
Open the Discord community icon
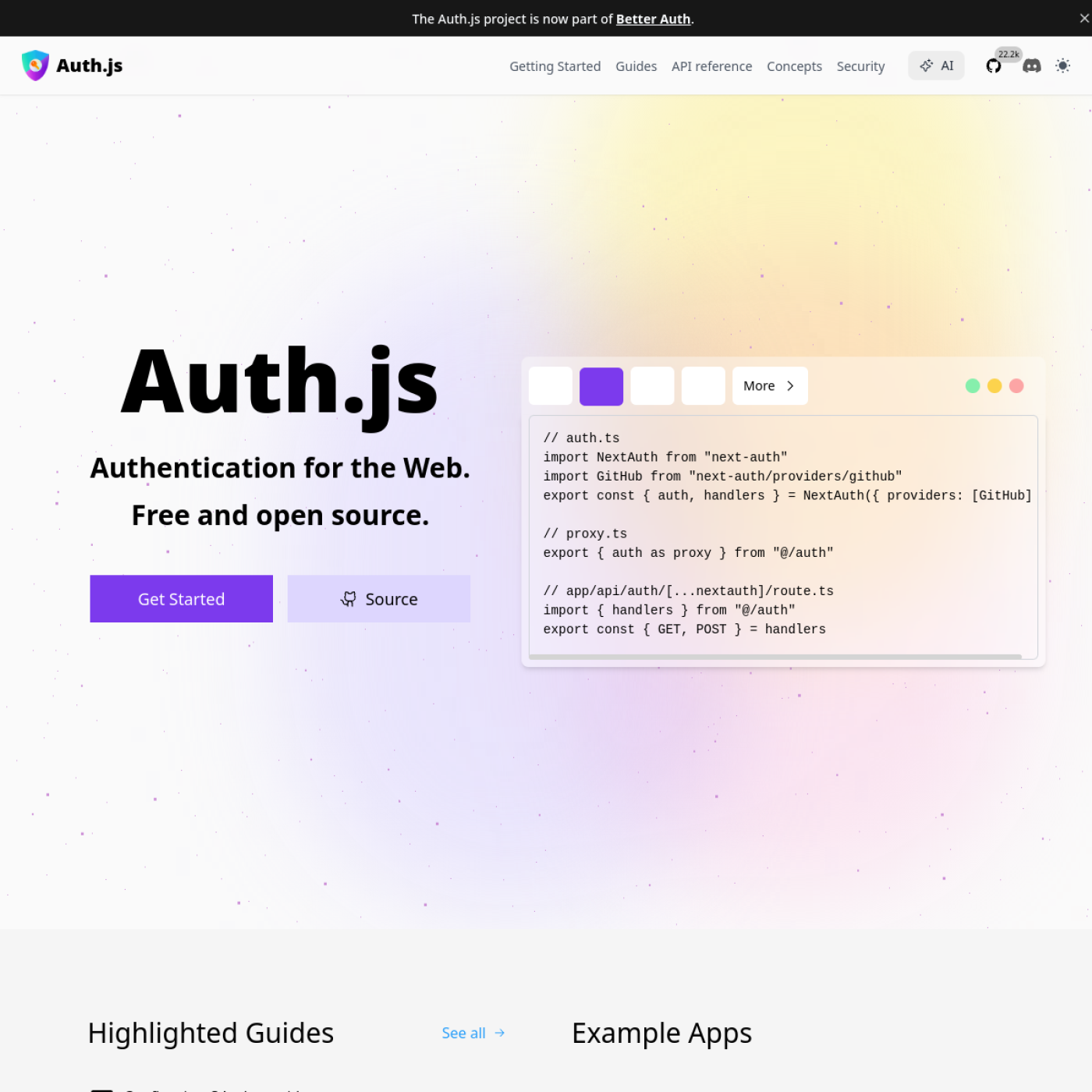tap(1031, 66)
